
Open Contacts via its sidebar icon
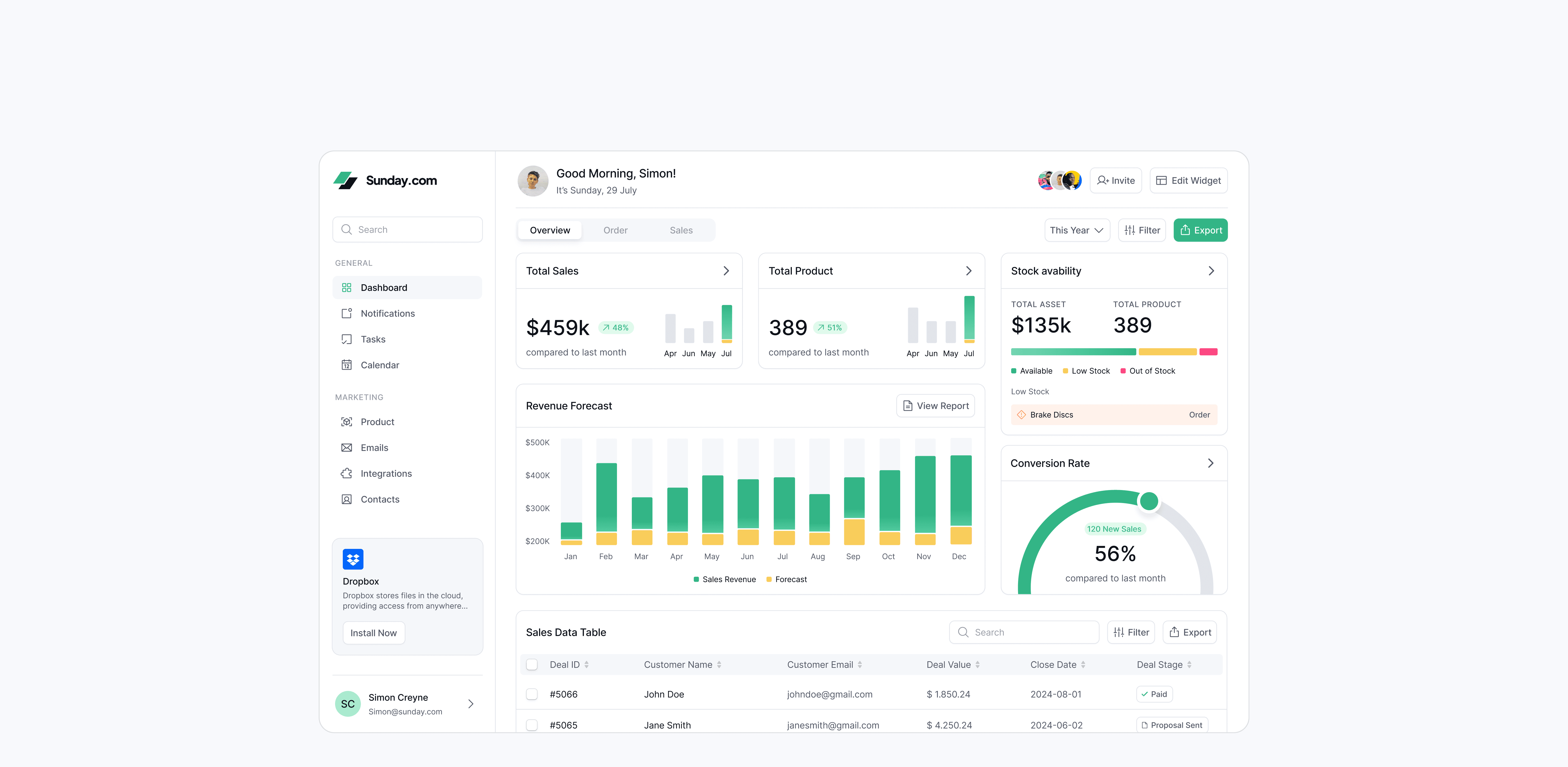click(346, 499)
